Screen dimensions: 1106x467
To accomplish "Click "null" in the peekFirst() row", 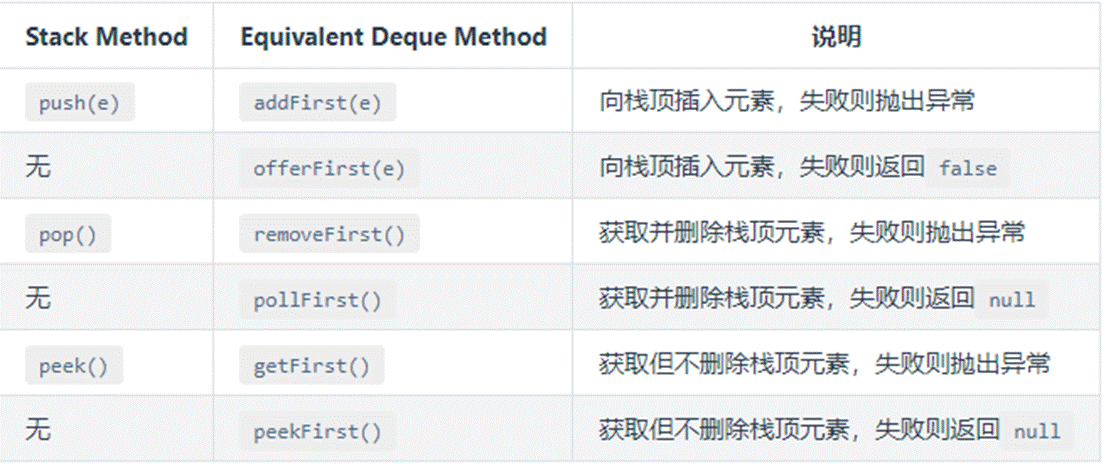I will 1036,431.
